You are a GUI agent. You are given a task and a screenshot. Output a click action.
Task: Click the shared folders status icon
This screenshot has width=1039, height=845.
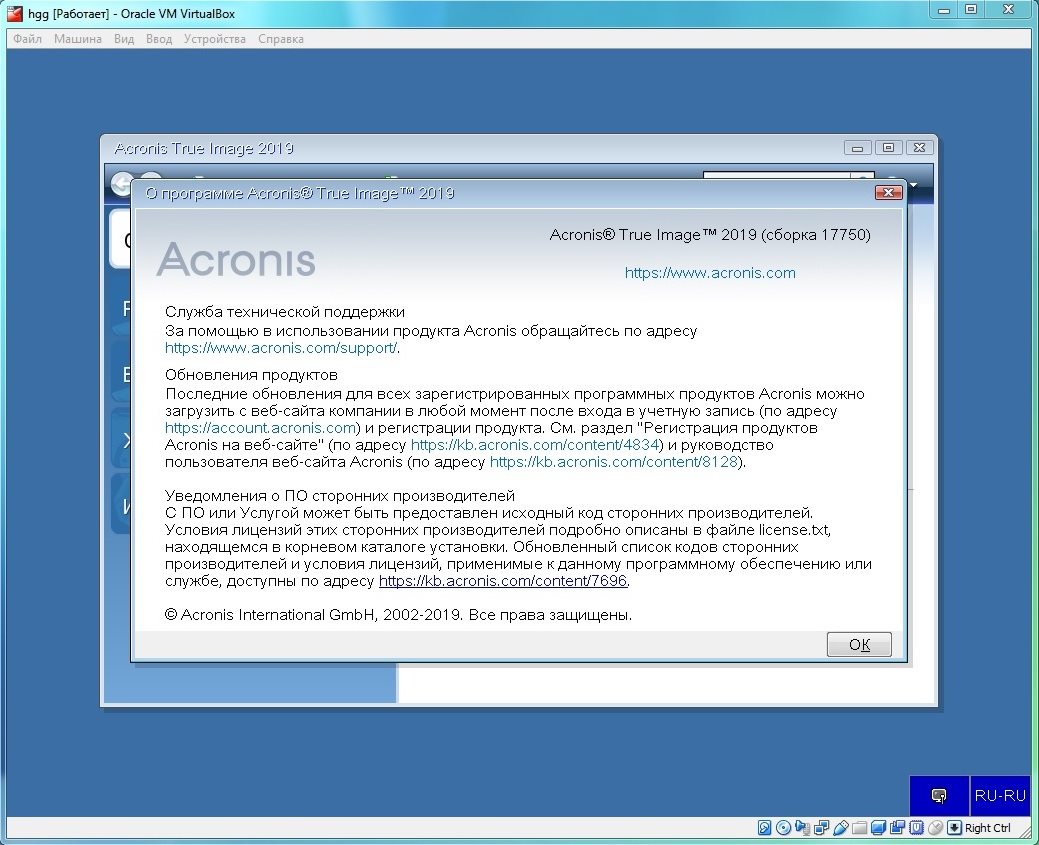pyautogui.click(x=859, y=828)
